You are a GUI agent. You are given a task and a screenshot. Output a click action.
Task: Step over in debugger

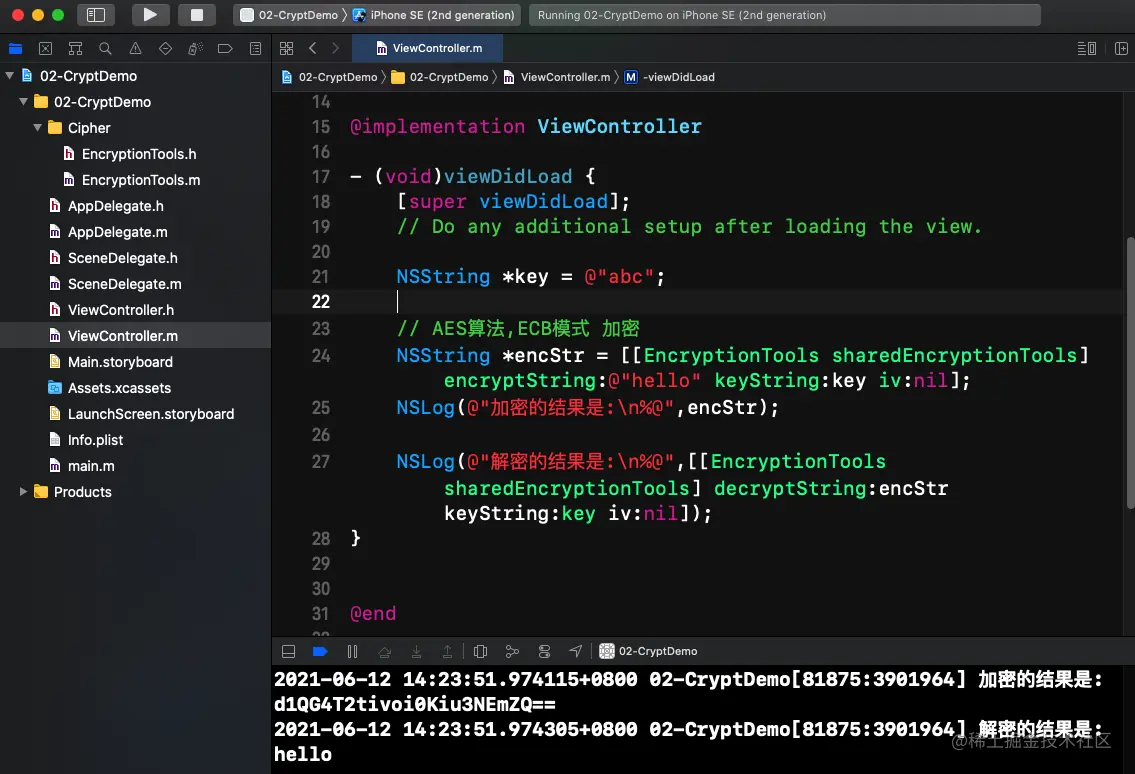point(384,651)
